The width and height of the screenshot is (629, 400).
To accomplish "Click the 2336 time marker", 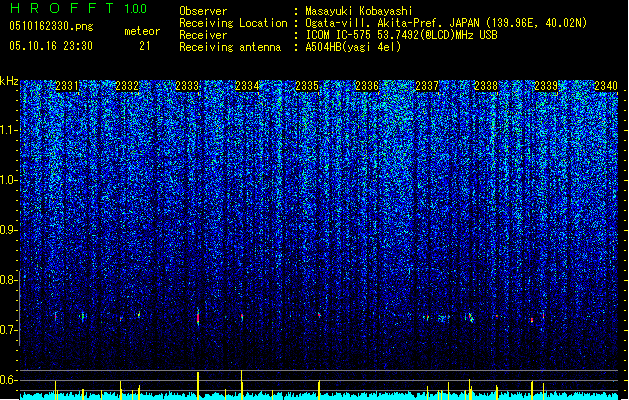I will pos(367,86).
